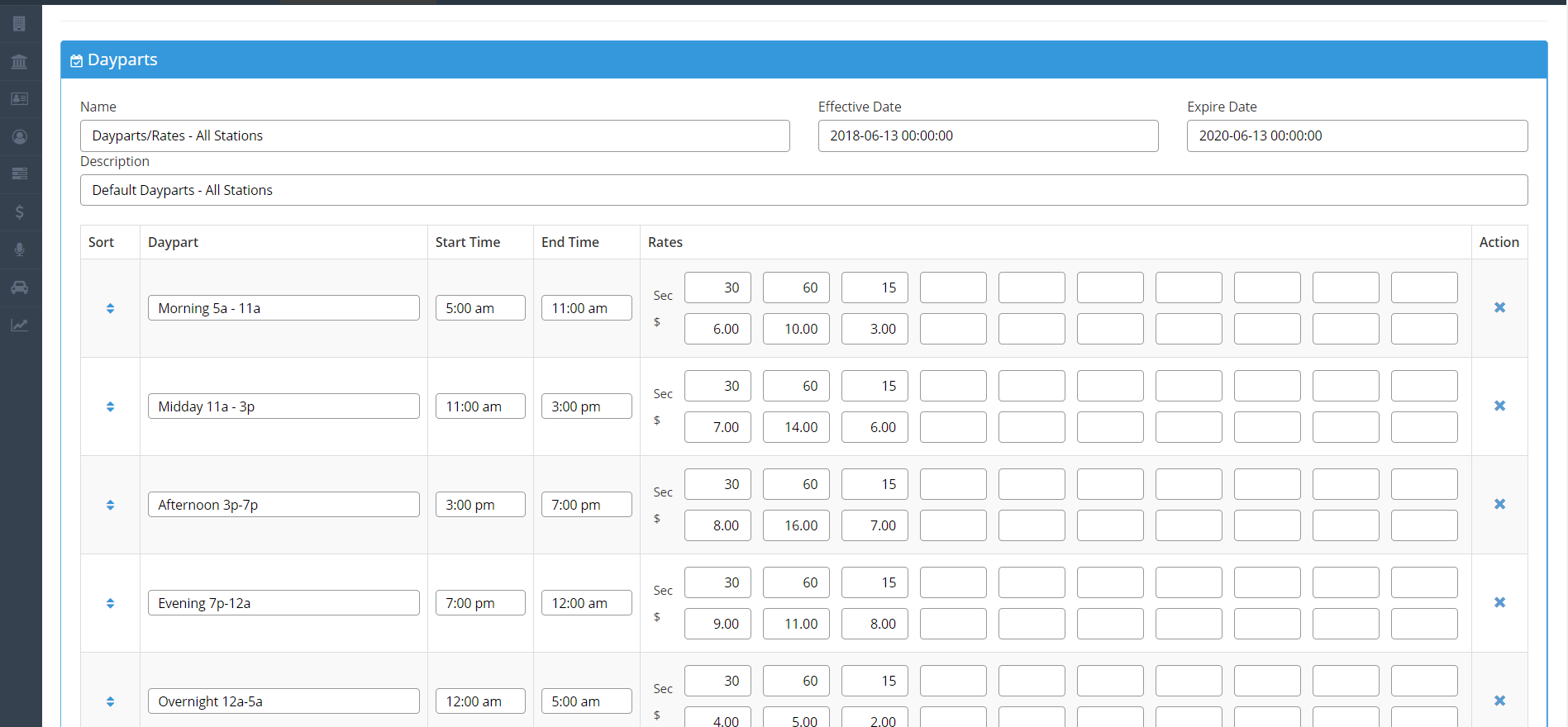Click the Effective Date field
This screenshot has width=1568, height=727.
point(989,135)
